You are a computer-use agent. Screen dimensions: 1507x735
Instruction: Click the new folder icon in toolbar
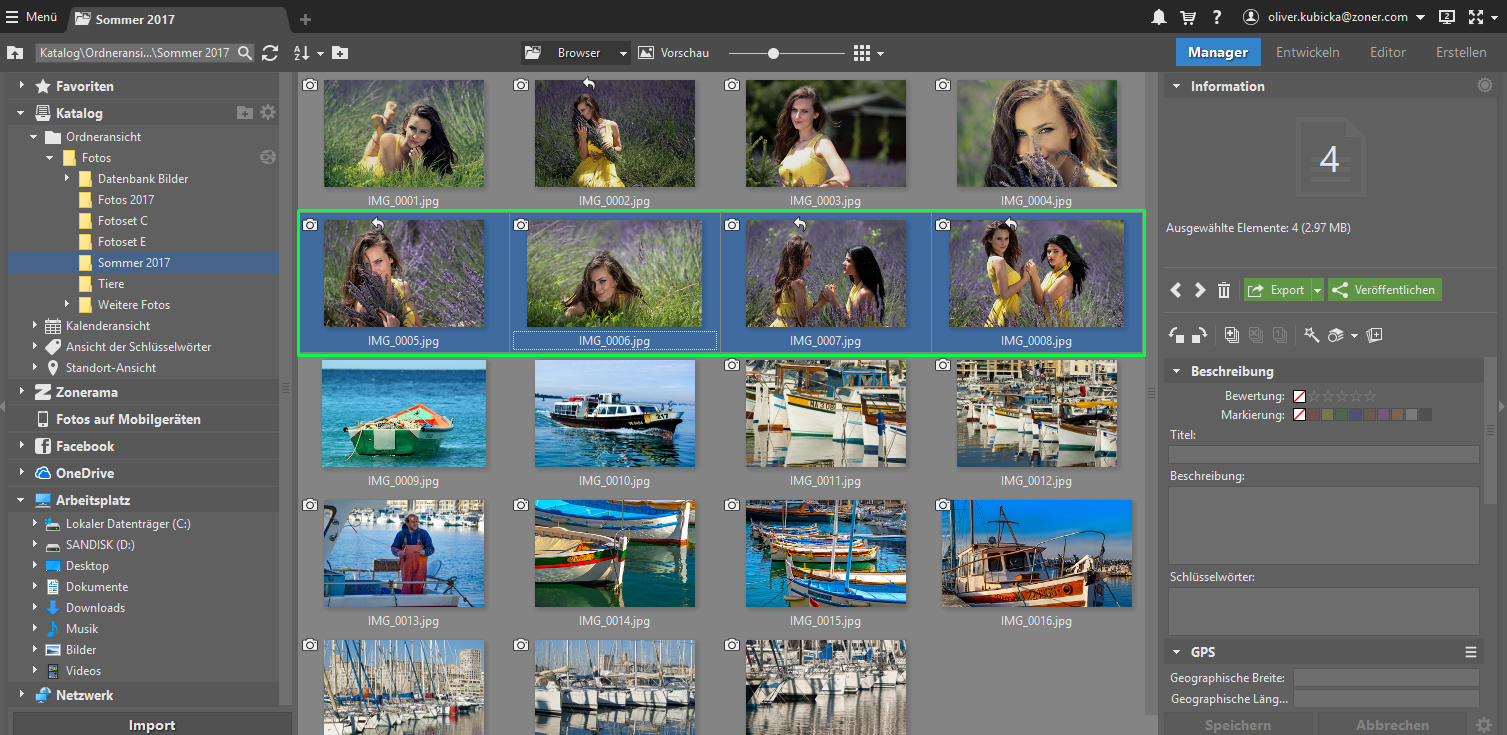[x=340, y=53]
